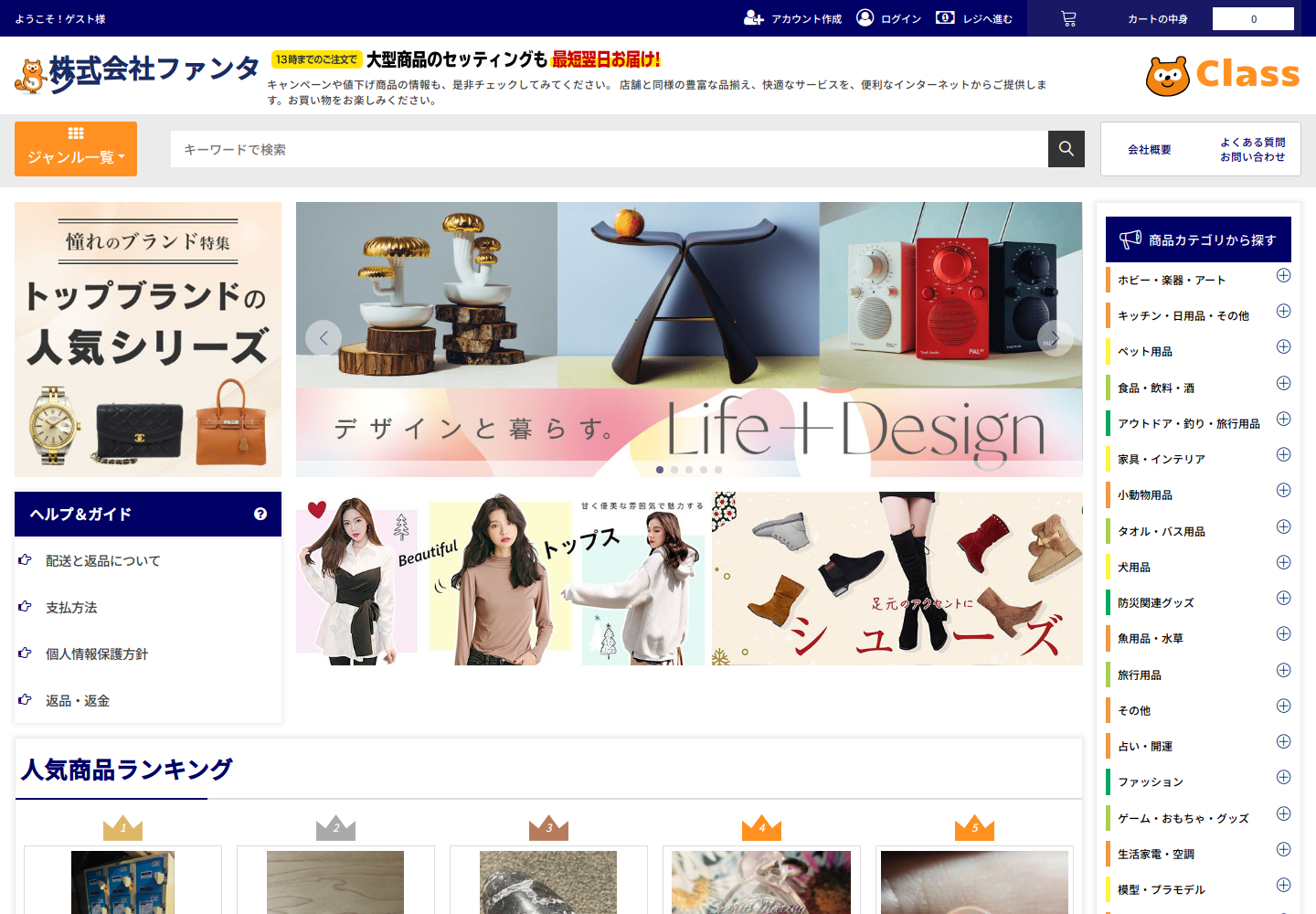Open 支払方法 help link
This screenshot has width=1316, height=914.
coord(71,608)
